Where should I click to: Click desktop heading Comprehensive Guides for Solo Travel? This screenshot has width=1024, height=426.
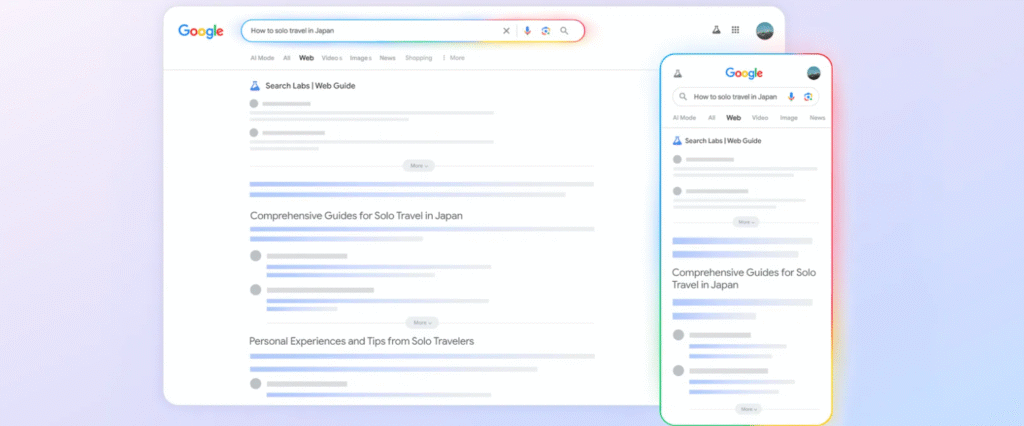pyautogui.click(x=357, y=216)
